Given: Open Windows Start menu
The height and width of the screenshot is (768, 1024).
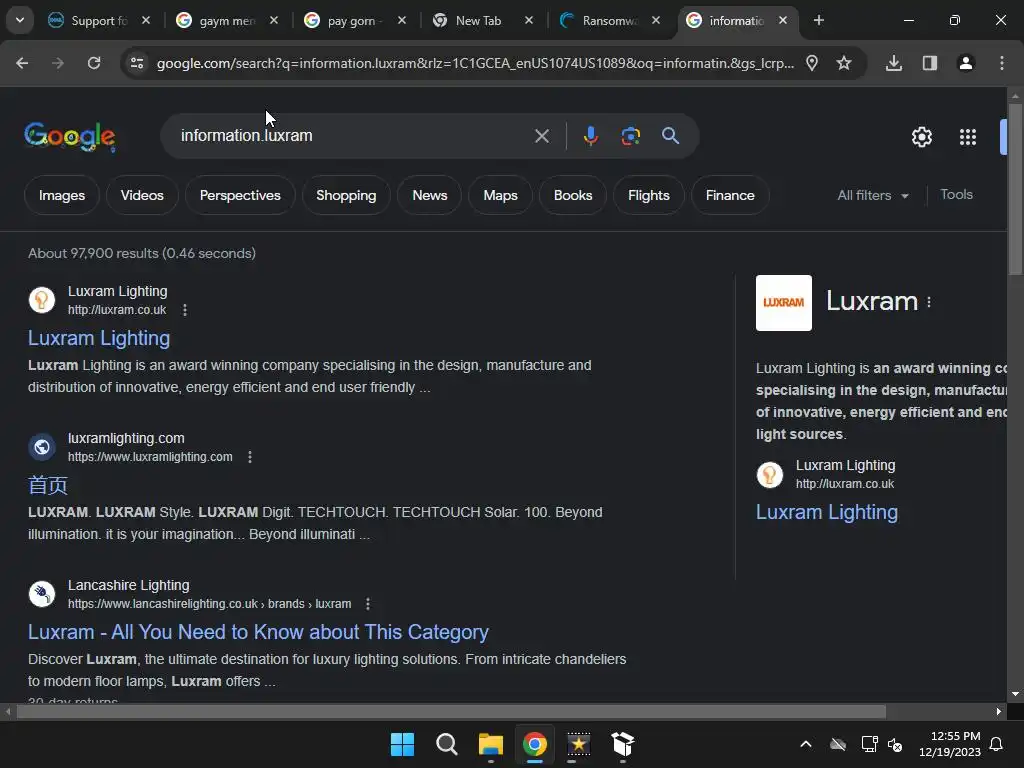Looking at the screenshot, I should (x=402, y=744).
